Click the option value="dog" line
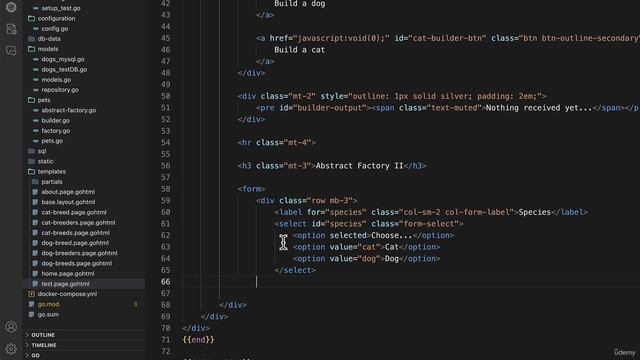Viewport: 640px width, 360px height. (x=366, y=259)
